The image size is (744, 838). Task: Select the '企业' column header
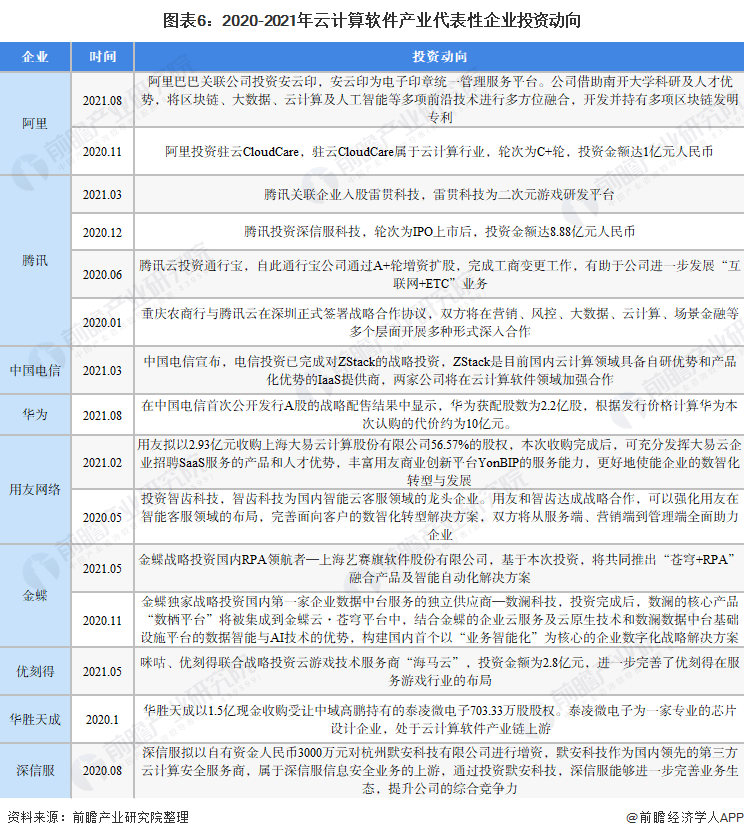pyautogui.click(x=35, y=57)
